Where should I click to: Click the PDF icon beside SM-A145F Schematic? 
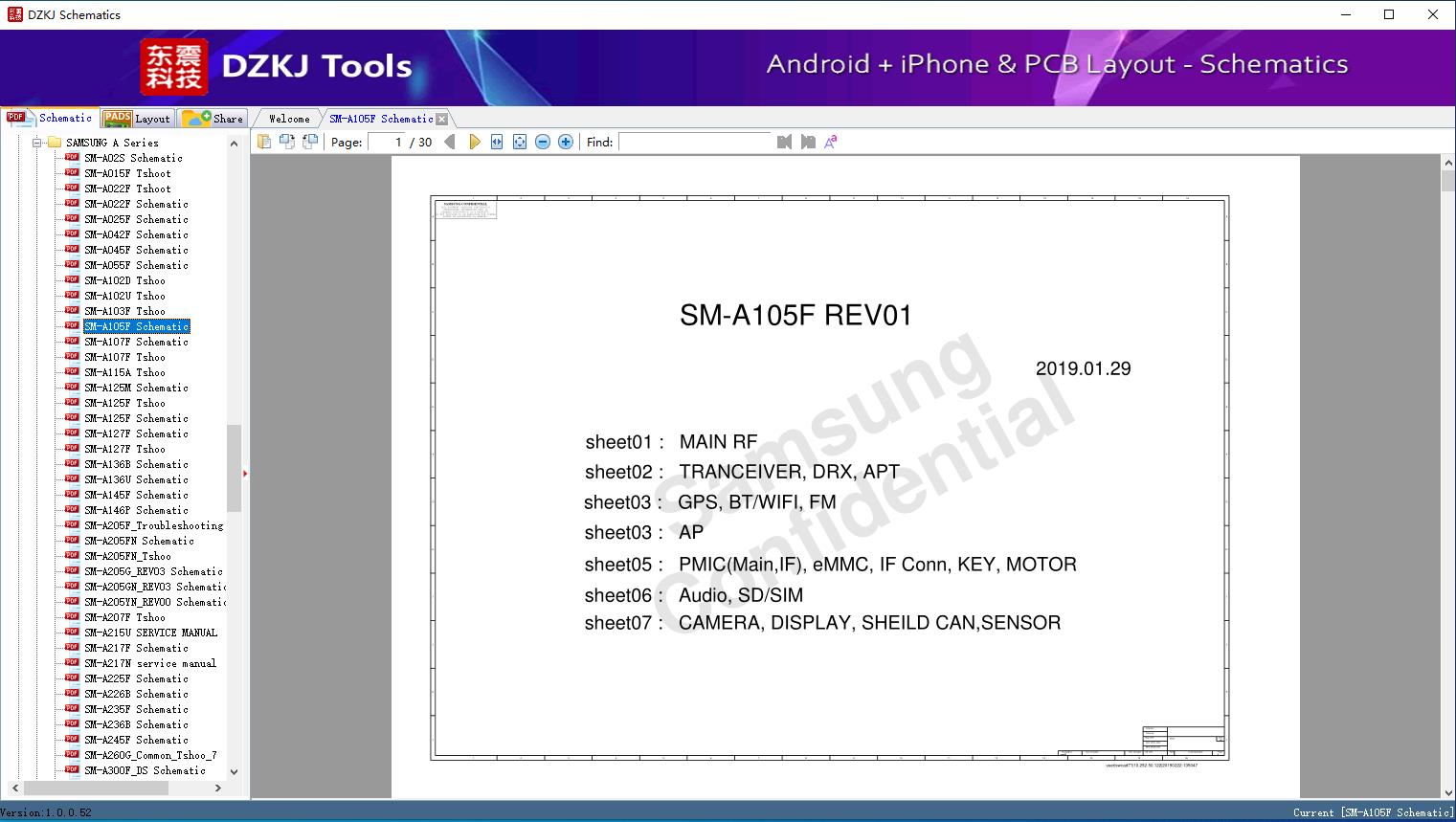click(72, 495)
